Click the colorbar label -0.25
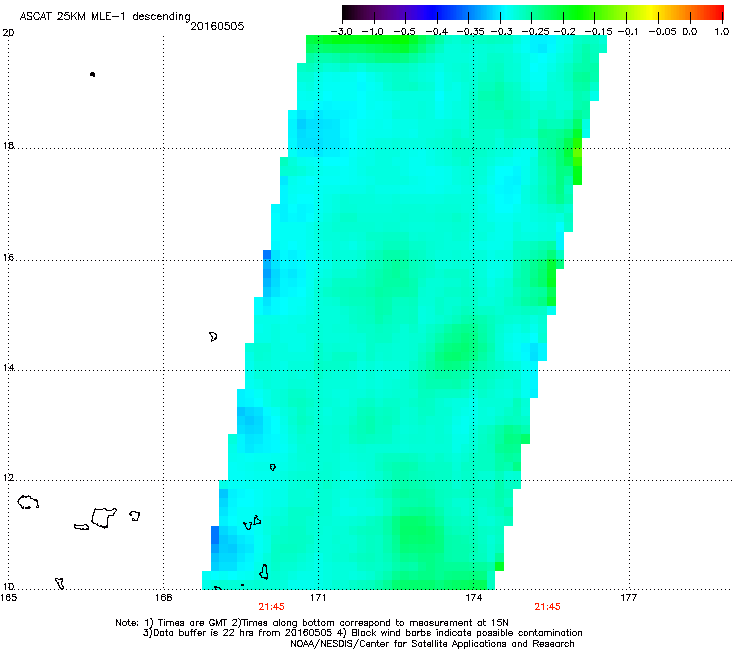Viewport: 740px width, 650px height. pos(535,32)
